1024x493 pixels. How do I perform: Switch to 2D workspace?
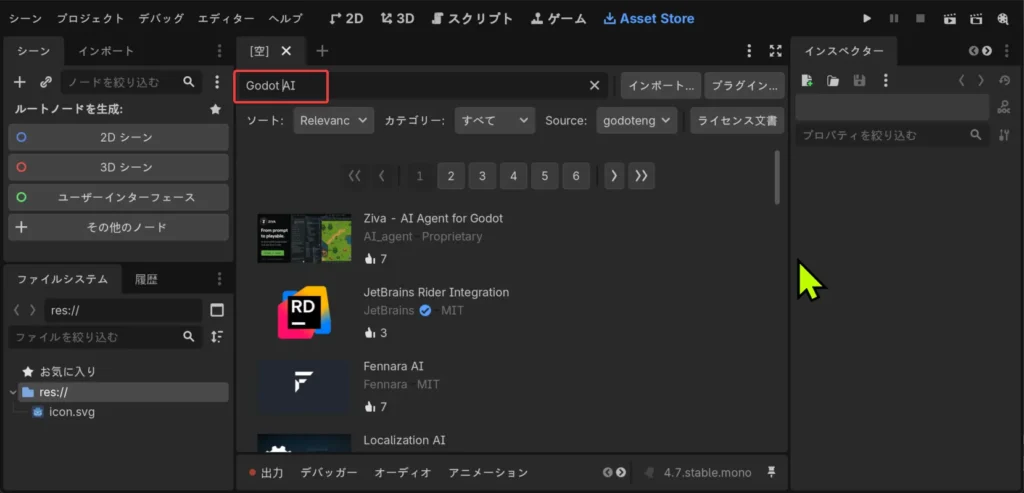tap(346, 19)
